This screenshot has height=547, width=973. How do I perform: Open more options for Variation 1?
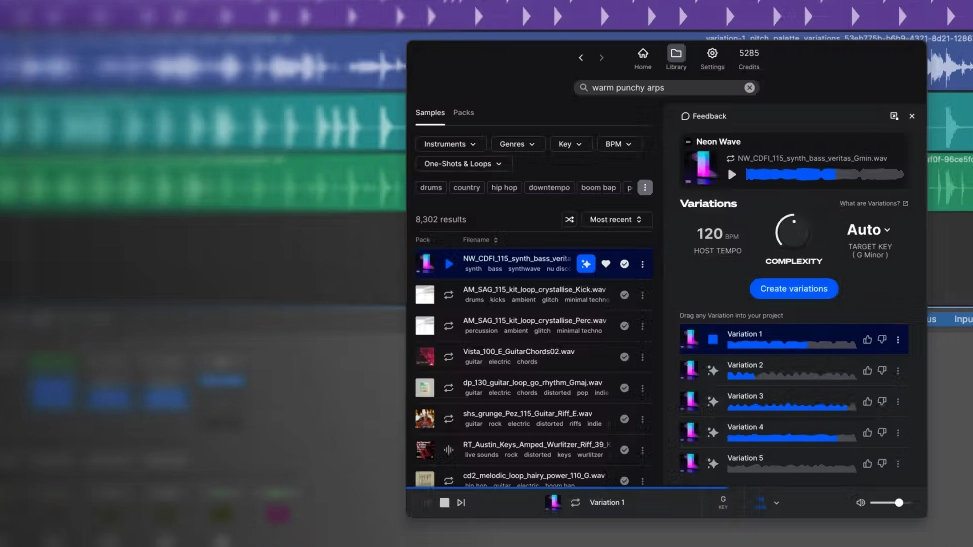[898, 340]
